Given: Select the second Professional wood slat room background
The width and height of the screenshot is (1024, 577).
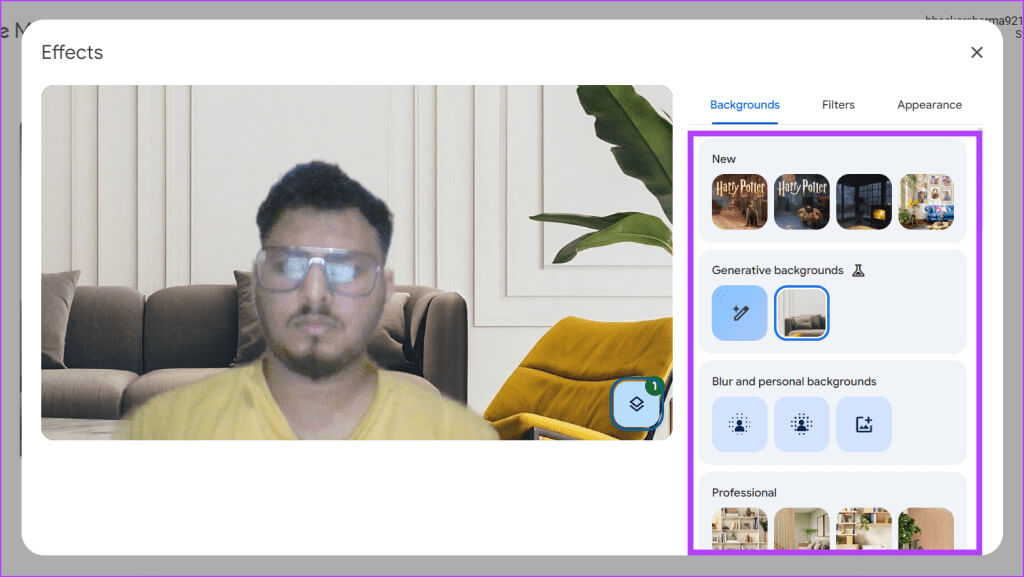Looking at the screenshot, I should pyautogui.click(x=801, y=529).
